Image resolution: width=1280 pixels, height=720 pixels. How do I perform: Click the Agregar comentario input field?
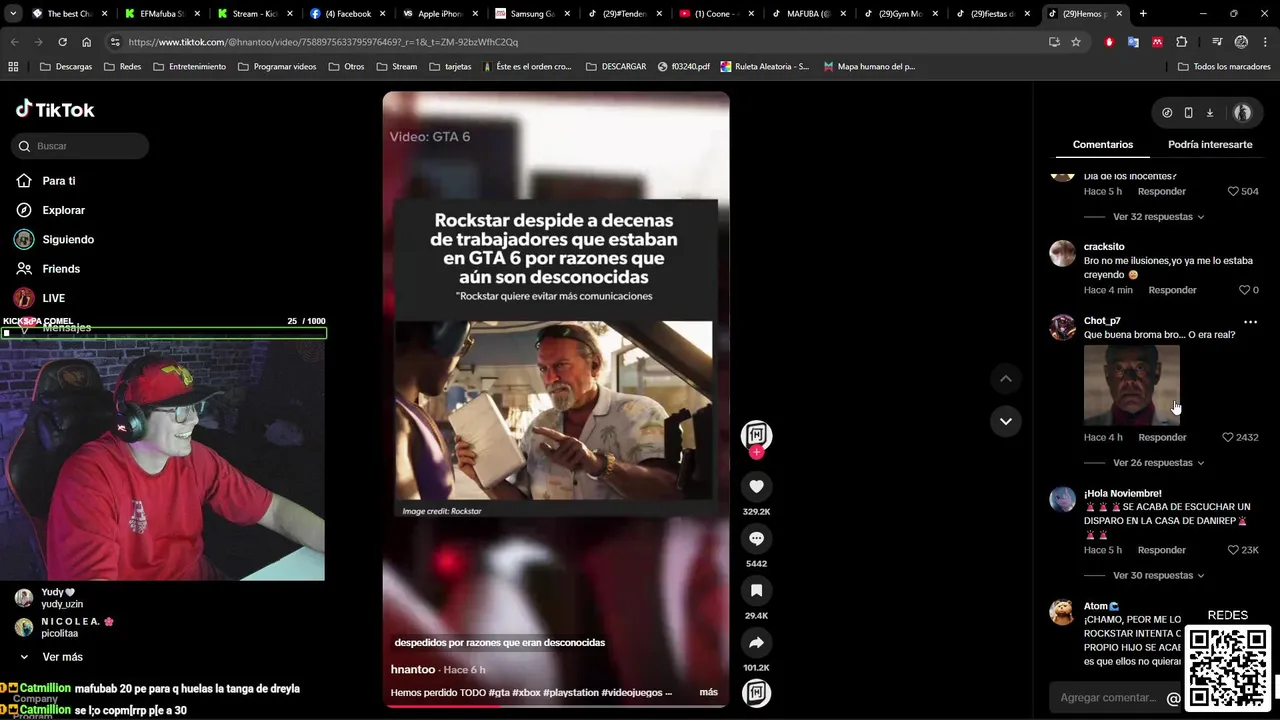[1107, 698]
